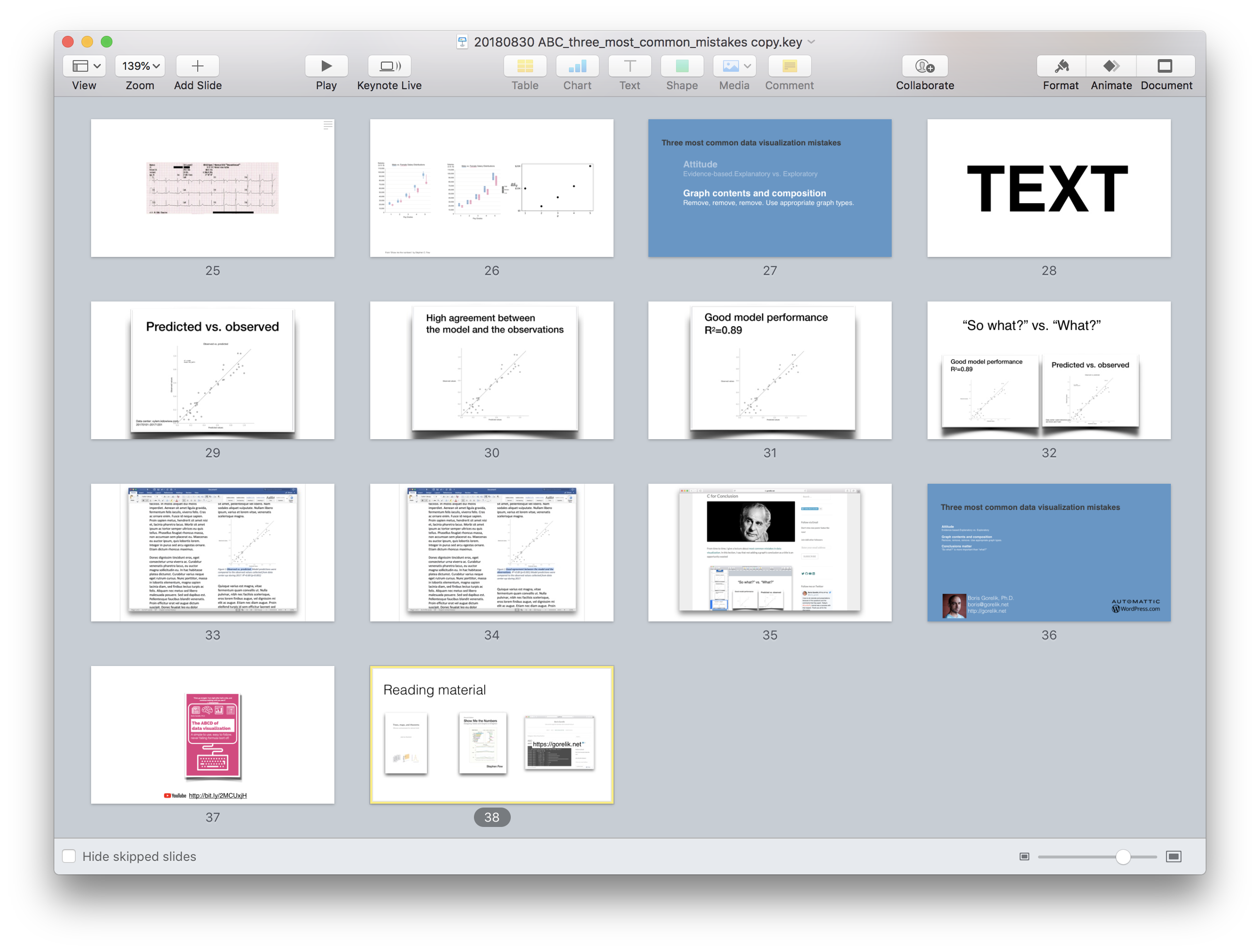The width and height of the screenshot is (1260, 952).
Task: Select slide 35 C for Conclusion
Action: 770,553
